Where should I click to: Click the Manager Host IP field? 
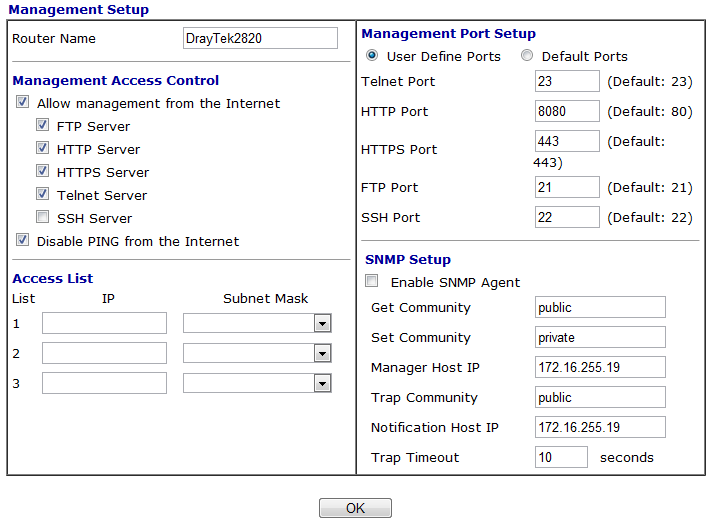coord(600,367)
